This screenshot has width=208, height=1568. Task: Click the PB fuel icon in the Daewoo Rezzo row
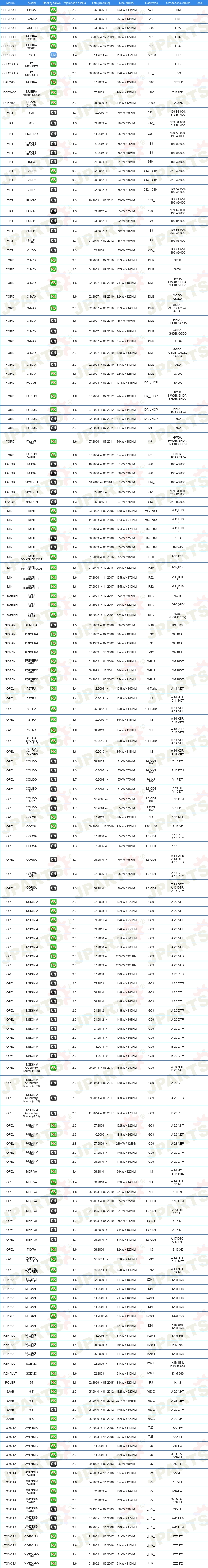(53, 103)
